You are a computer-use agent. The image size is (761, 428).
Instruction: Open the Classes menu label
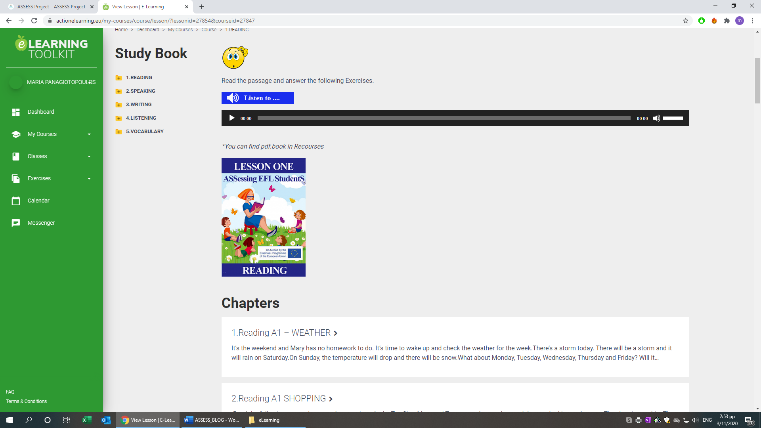(37, 156)
